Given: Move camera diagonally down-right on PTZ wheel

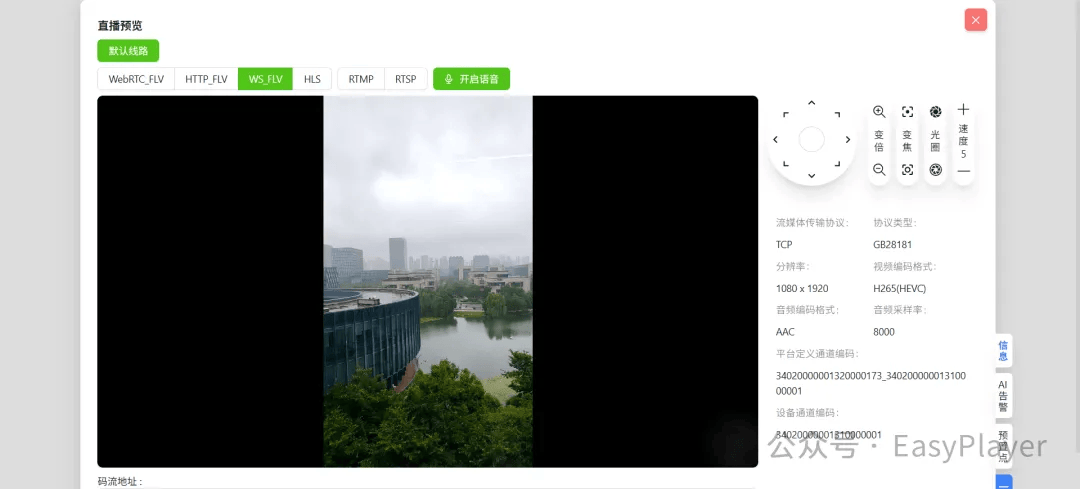Looking at the screenshot, I should coord(837,165).
